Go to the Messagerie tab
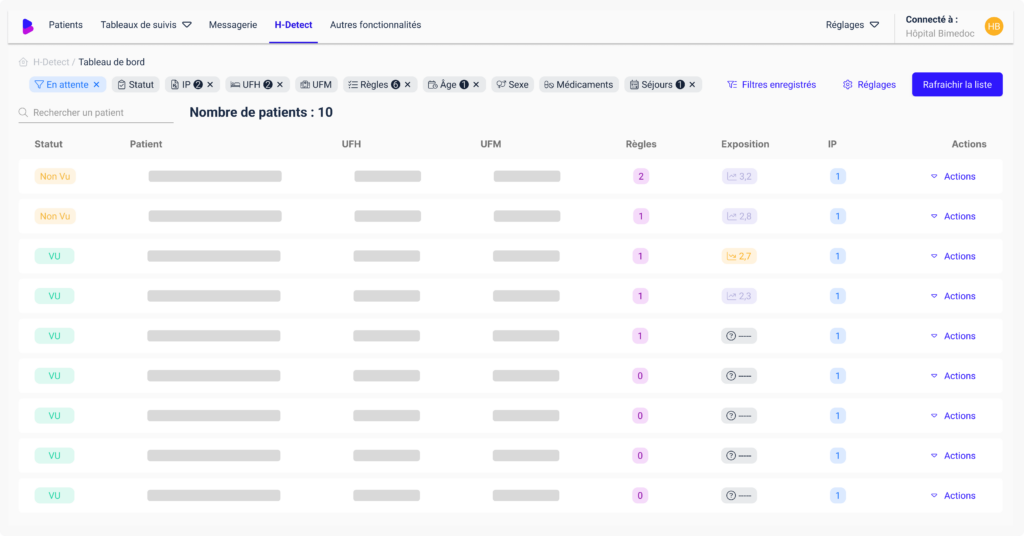Viewport: 1024px width, 536px height. point(232,25)
